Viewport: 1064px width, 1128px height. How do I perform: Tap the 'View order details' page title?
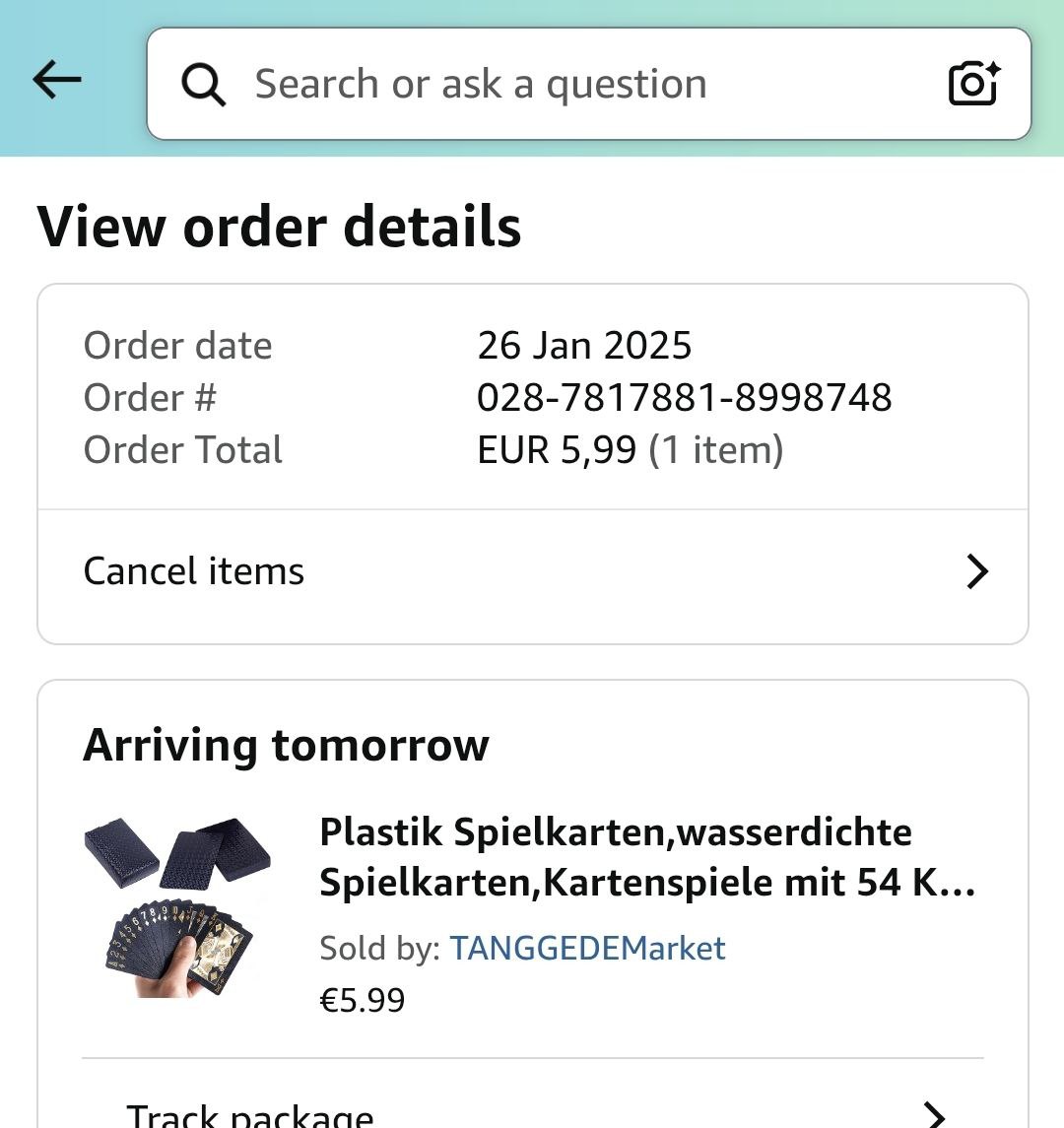click(x=279, y=227)
